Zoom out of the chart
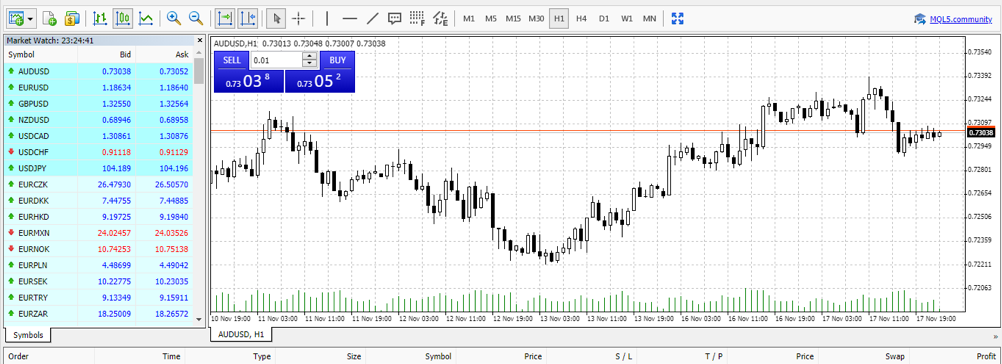 [196, 19]
